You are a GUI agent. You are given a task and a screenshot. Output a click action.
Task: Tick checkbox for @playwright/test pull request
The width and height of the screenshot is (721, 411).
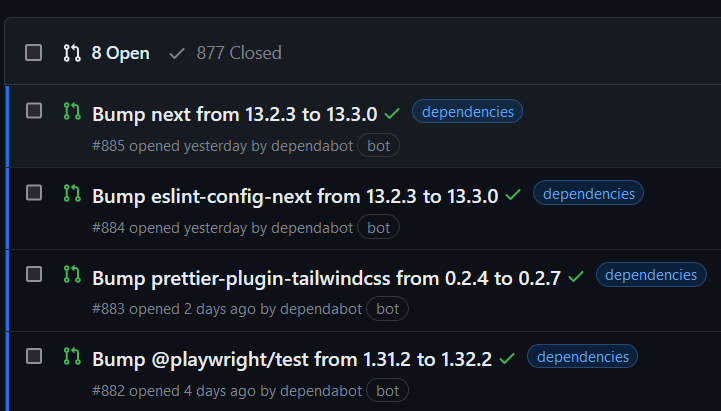tap(34, 356)
